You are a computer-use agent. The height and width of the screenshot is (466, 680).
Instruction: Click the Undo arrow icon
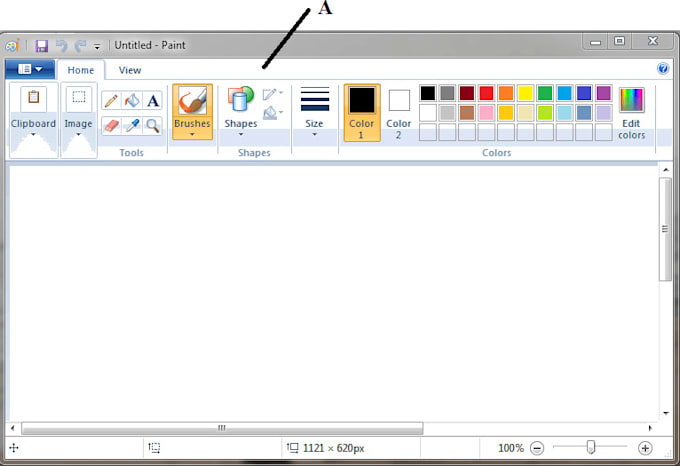pos(62,46)
